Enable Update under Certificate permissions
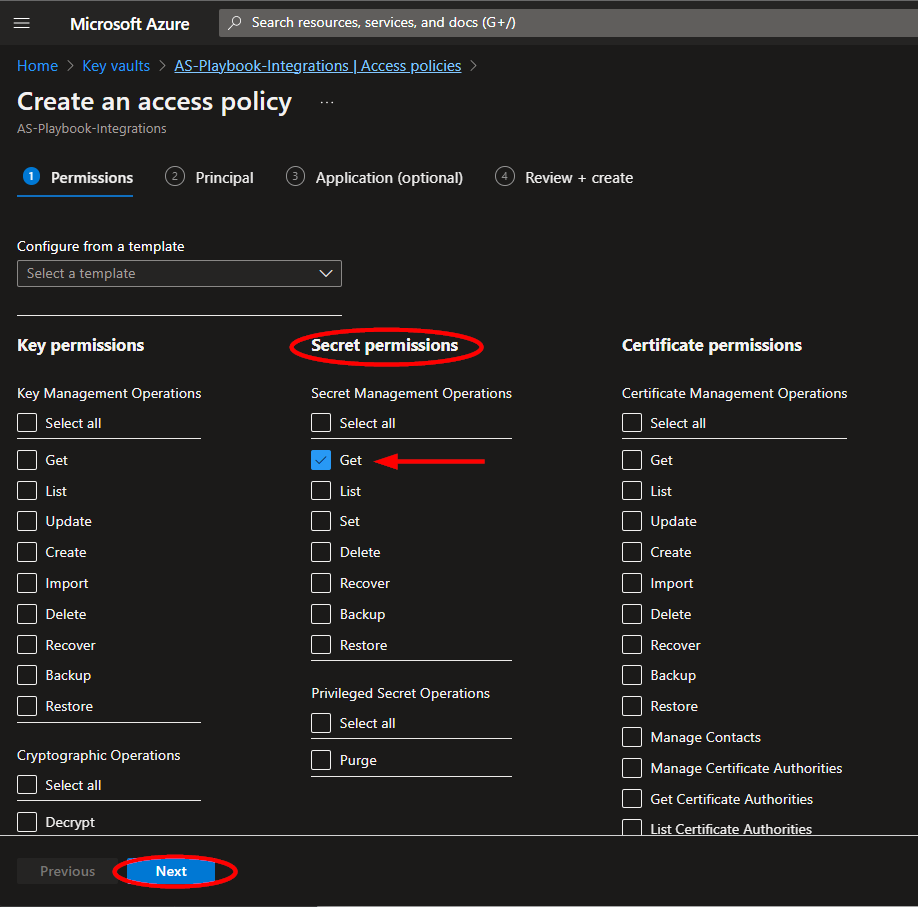The height and width of the screenshot is (907, 918). click(632, 521)
